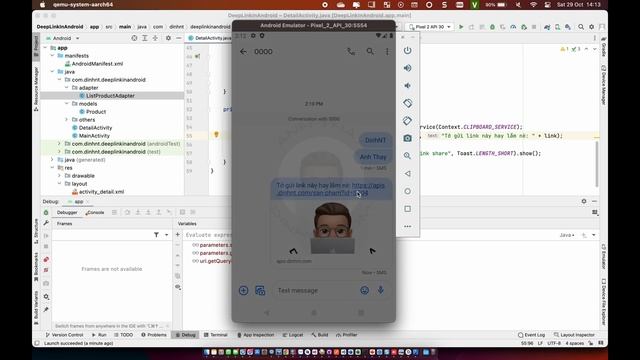Click the emulator volume up icon
The height and width of the screenshot is (360, 640).
pyautogui.click(x=407, y=68)
